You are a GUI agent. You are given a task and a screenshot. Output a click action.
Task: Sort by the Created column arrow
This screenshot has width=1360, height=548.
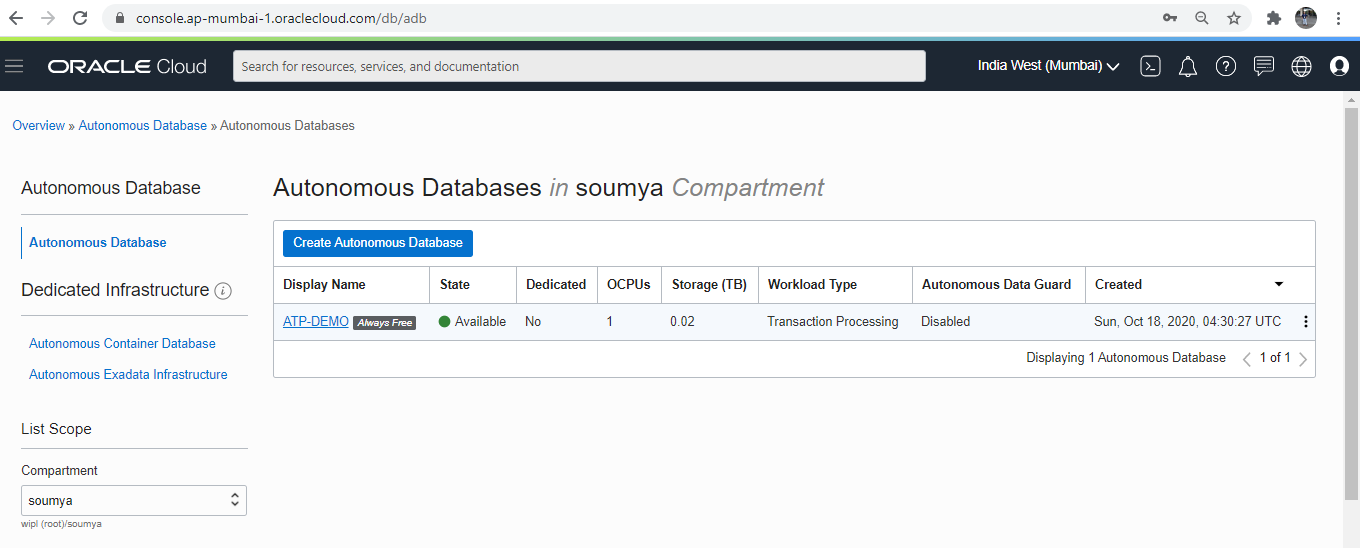(x=1278, y=284)
